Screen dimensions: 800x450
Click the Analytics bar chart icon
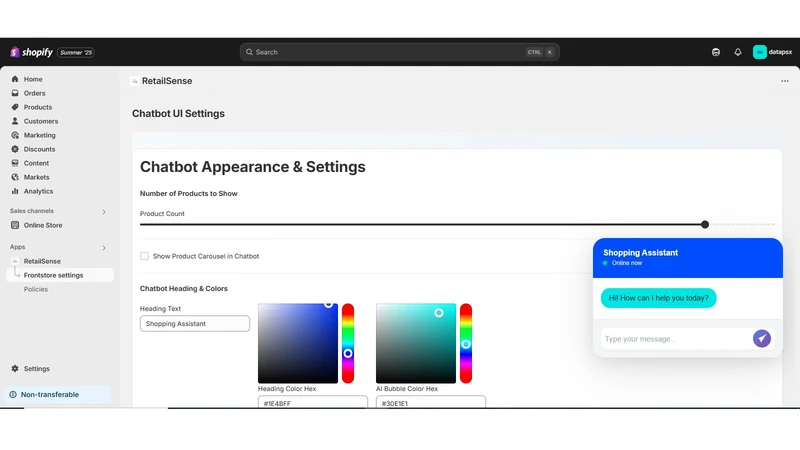pyautogui.click(x=15, y=191)
